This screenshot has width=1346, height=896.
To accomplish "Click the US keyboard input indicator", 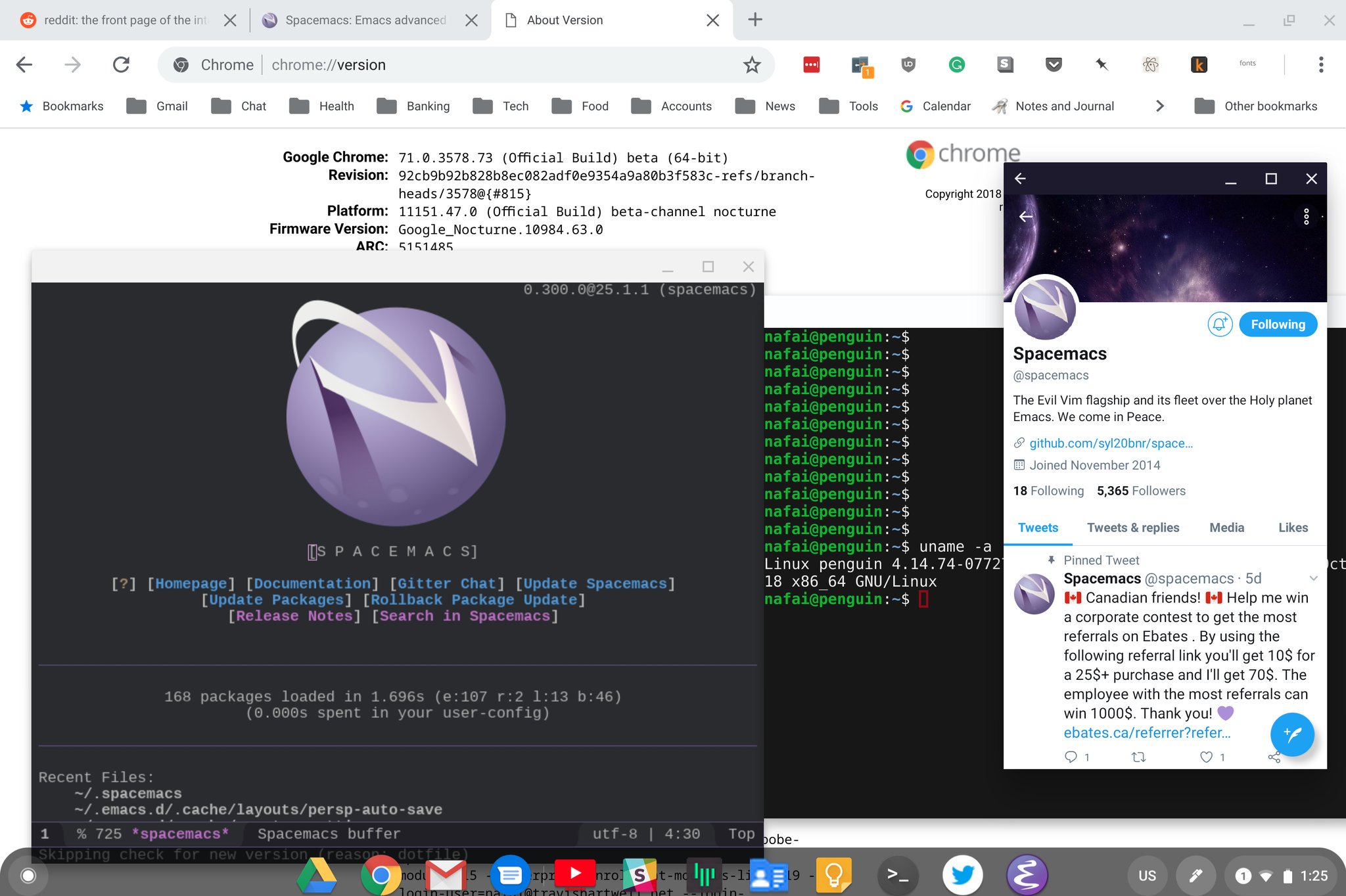I will pos(1147,876).
